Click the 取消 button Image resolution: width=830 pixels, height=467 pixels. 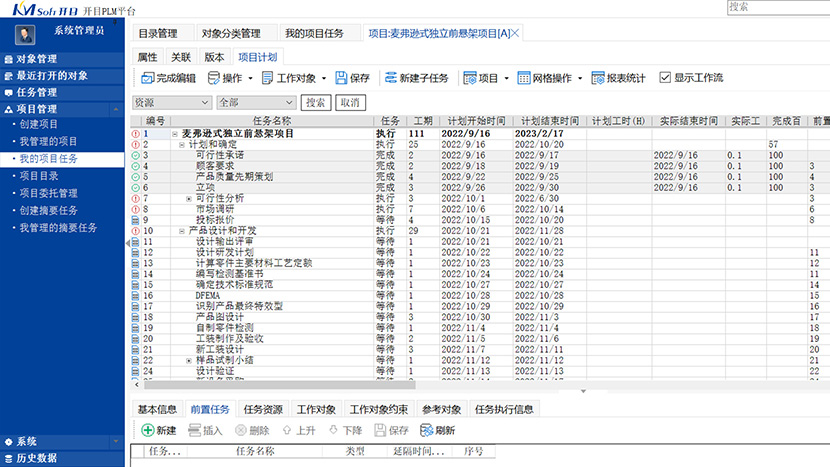click(x=349, y=102)
